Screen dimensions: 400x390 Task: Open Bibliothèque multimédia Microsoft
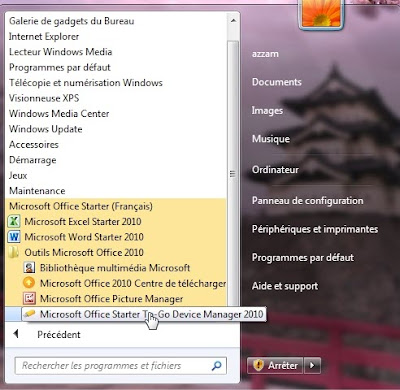[115, 268]
